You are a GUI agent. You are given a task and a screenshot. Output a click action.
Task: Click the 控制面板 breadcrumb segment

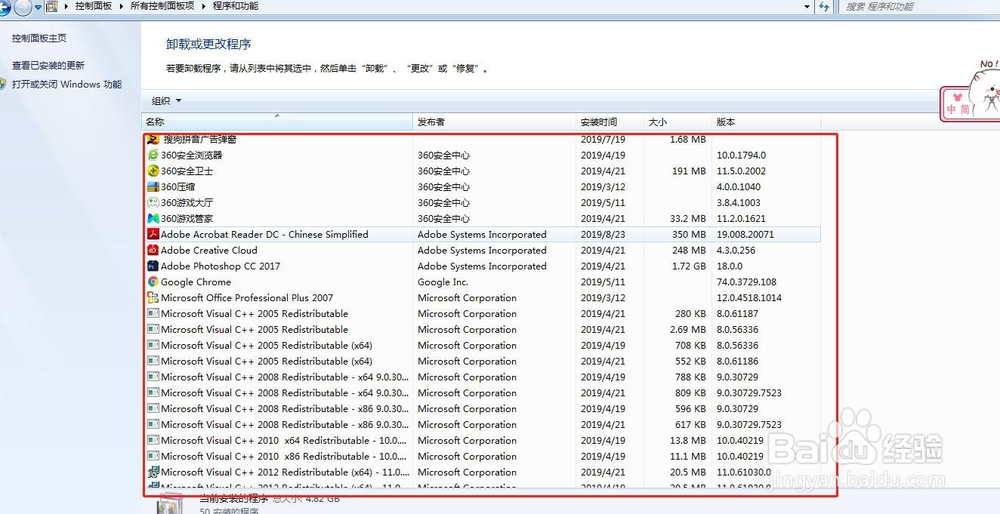pyautogui.click(x=93, y=6)
